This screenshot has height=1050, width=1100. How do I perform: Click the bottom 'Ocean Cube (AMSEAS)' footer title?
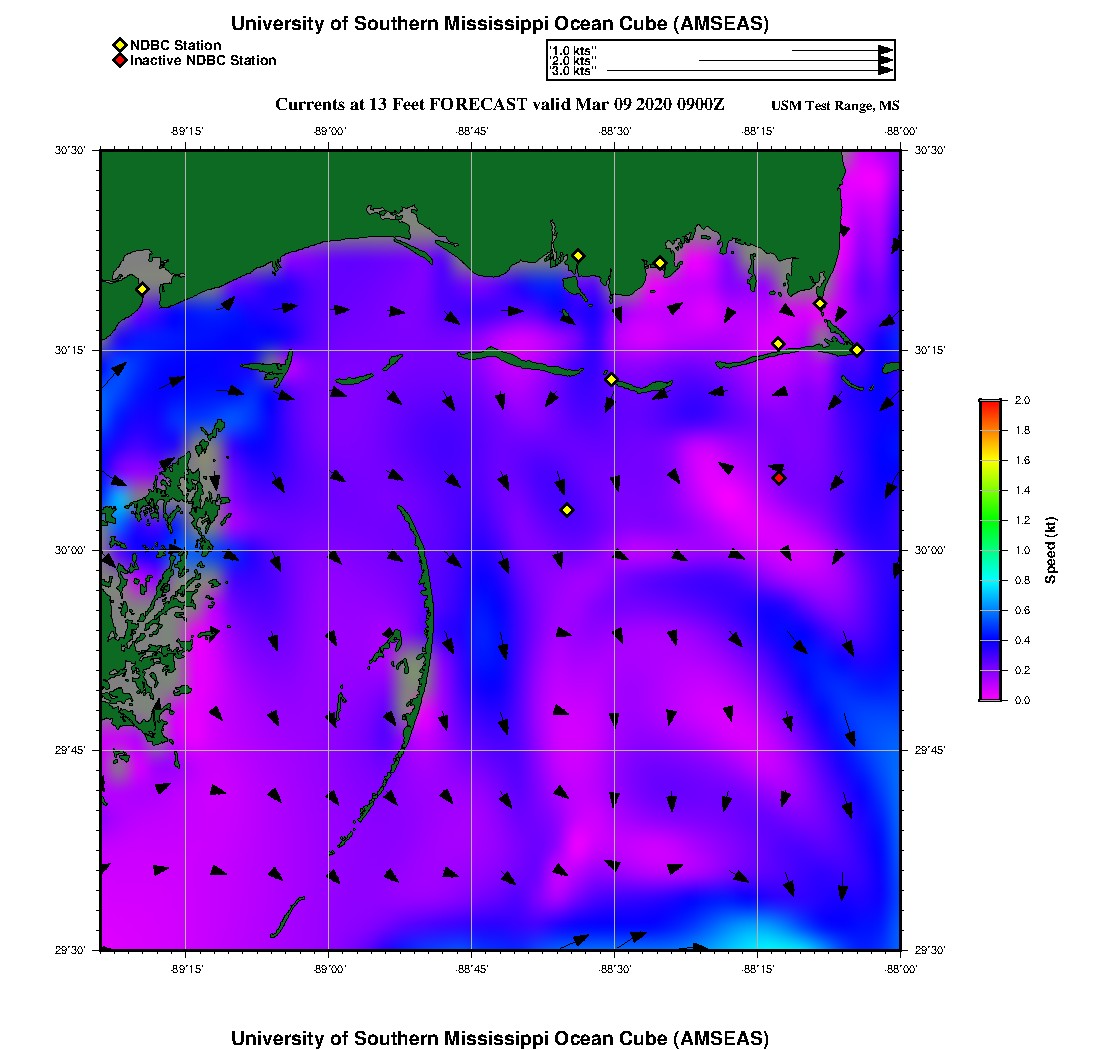(500, 1038)
